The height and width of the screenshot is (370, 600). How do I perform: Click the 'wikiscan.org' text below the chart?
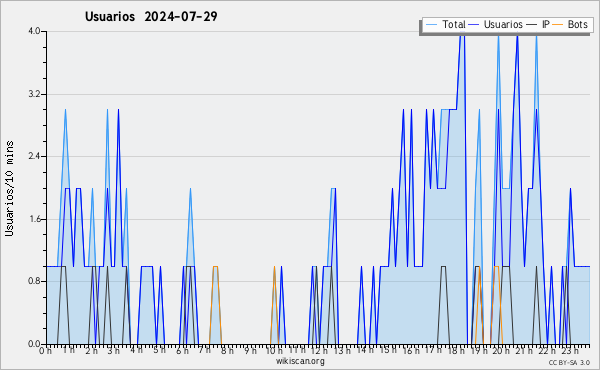point(300,361)
